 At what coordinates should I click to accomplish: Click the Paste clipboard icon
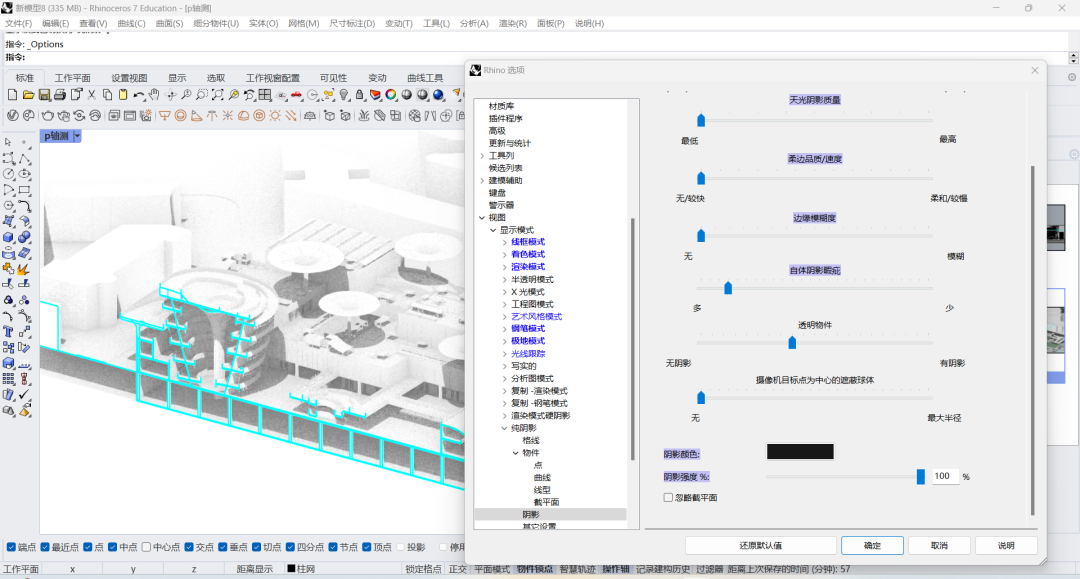123,94
